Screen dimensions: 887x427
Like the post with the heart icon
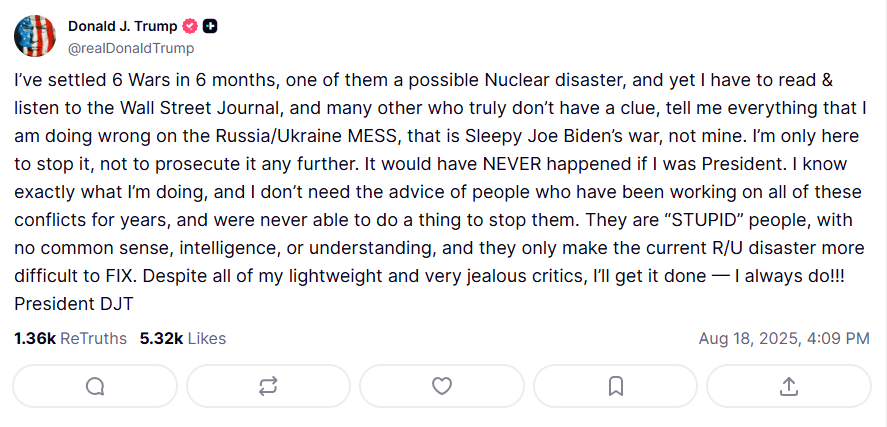(441, 386)
